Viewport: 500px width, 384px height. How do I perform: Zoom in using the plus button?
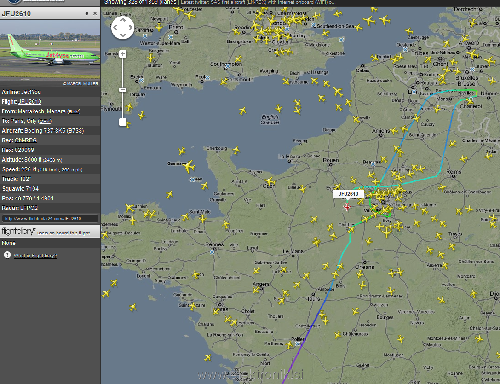(x=123, y=54)
